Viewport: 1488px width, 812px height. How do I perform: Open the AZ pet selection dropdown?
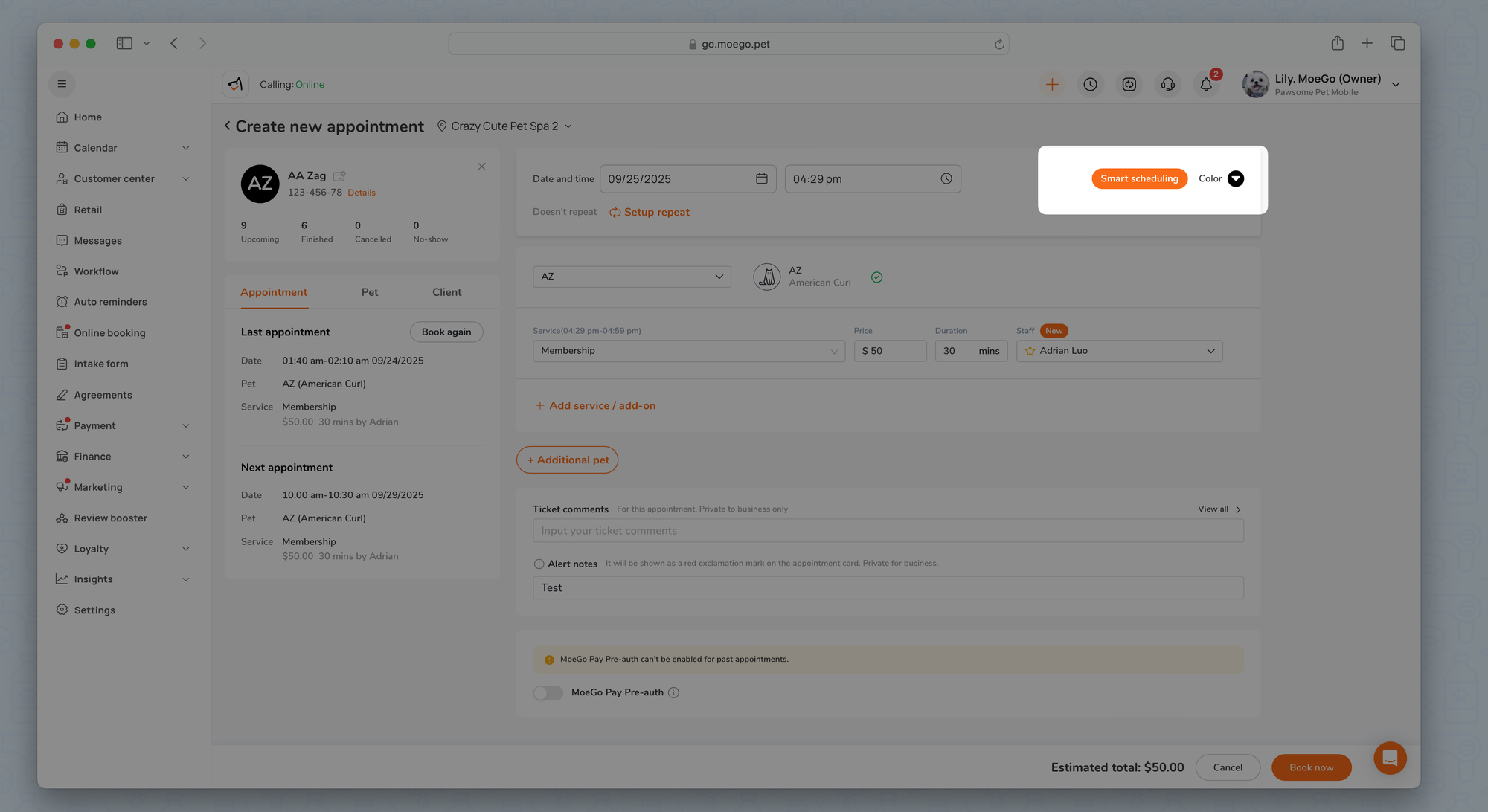click(631, 277)
